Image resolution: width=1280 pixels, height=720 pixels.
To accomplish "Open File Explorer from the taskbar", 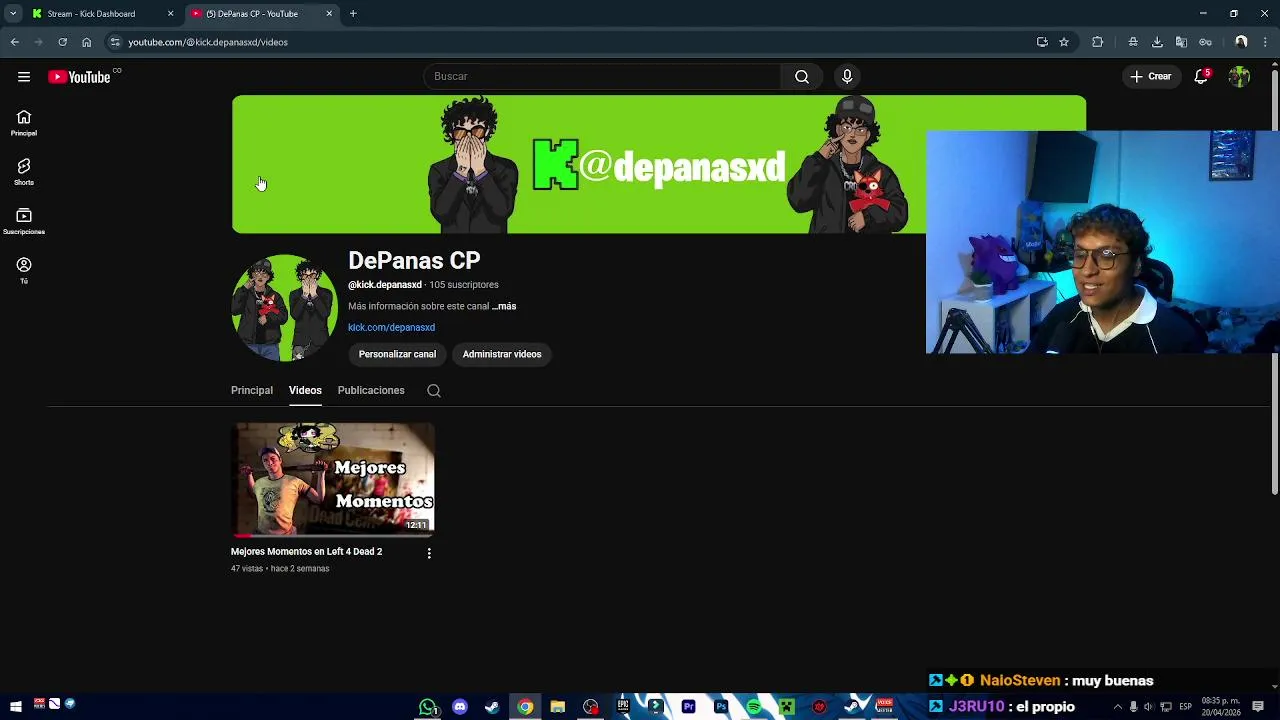I will [x=558, y=707].
